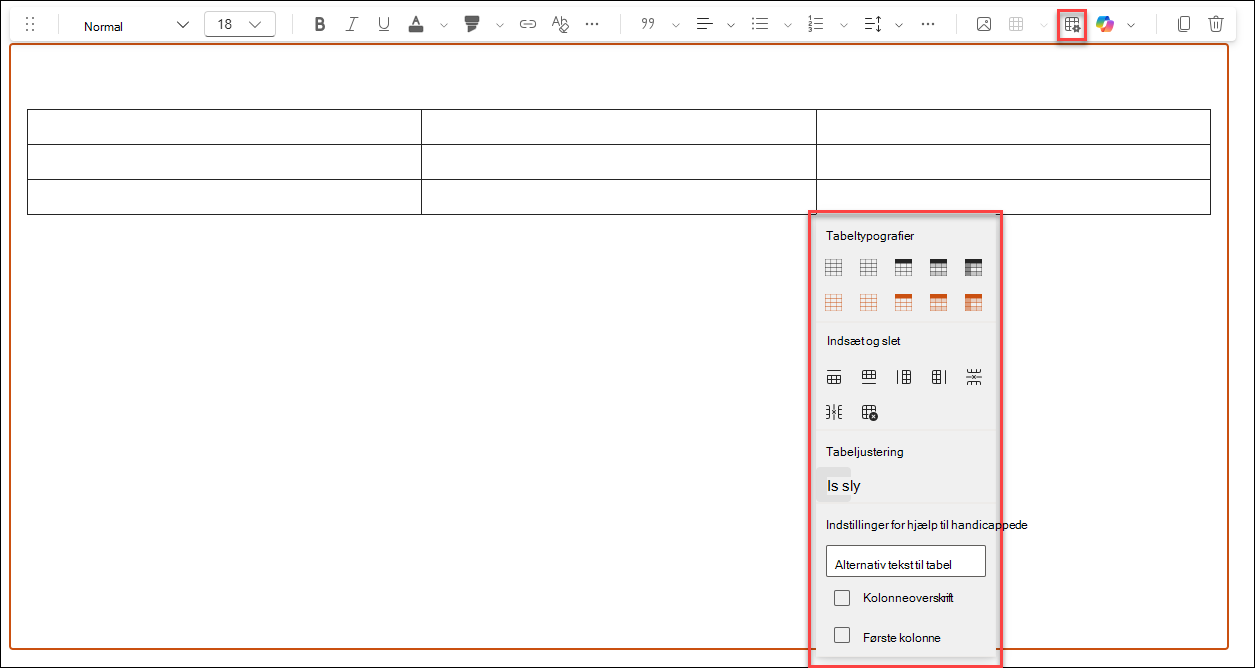Delete the current column icon
This screenshot has height=668, width=1255.
pos(834,412)
